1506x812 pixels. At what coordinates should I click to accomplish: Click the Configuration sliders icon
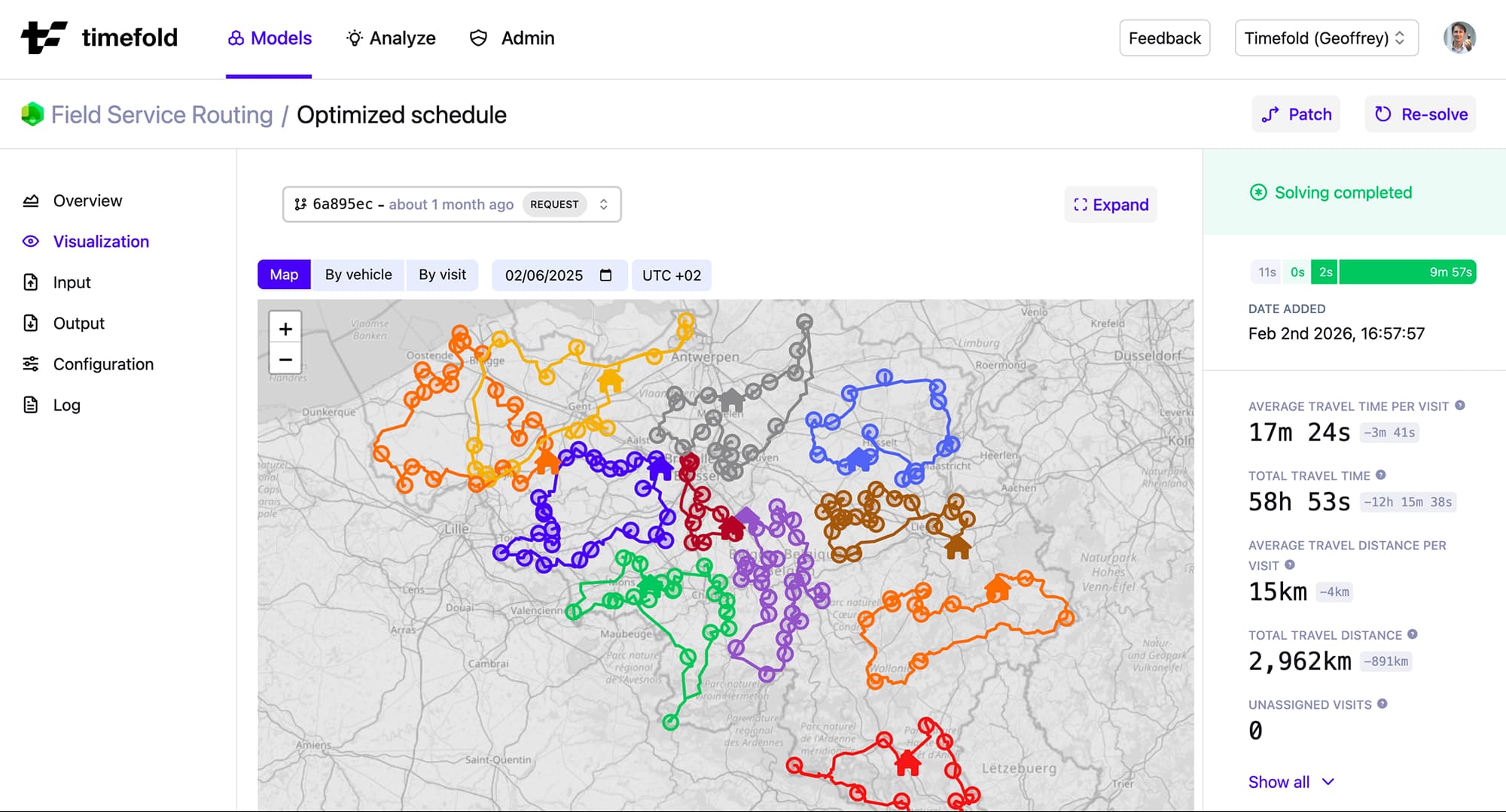29,363
